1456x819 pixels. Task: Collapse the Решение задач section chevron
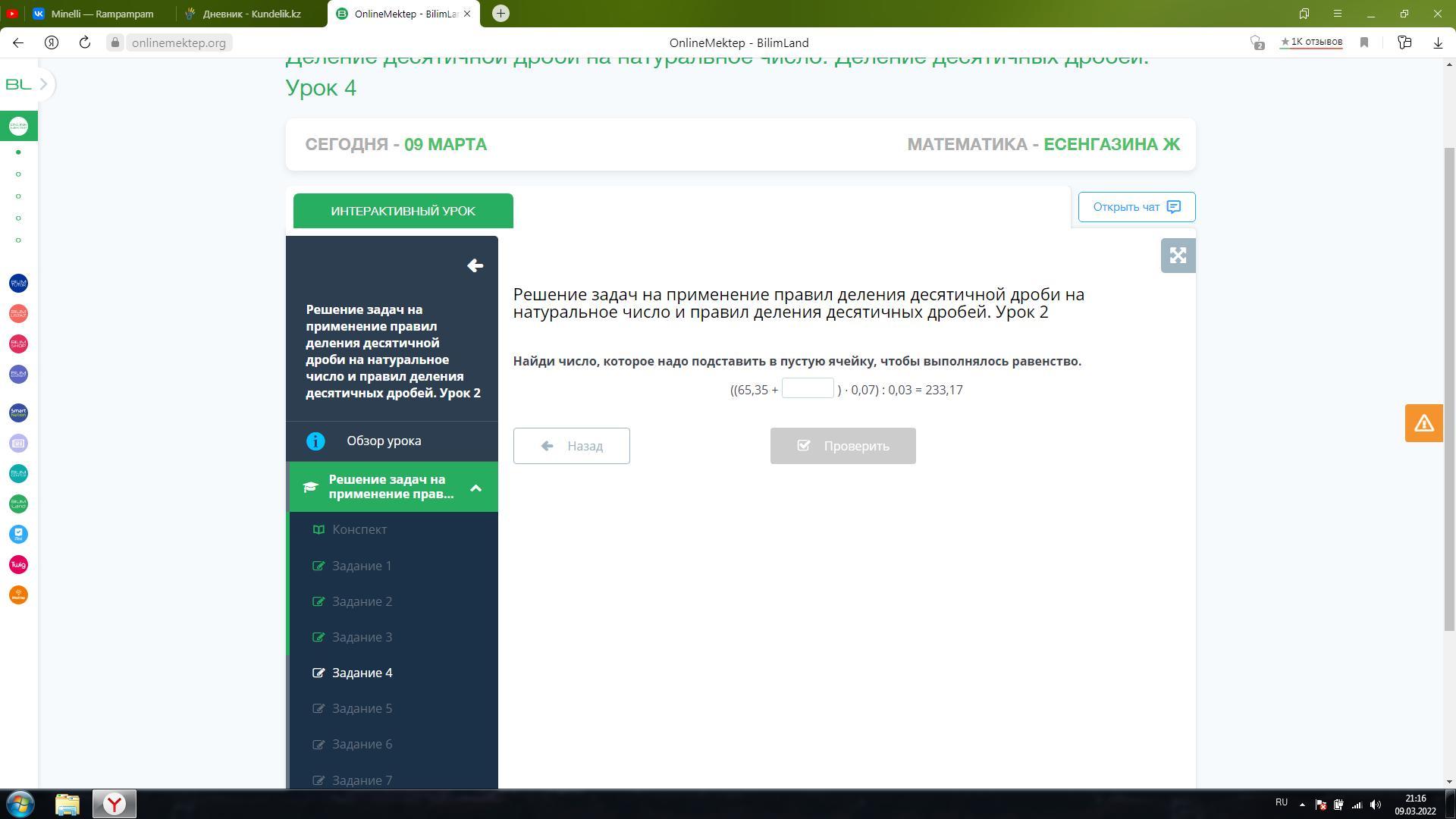pos(475,488)
